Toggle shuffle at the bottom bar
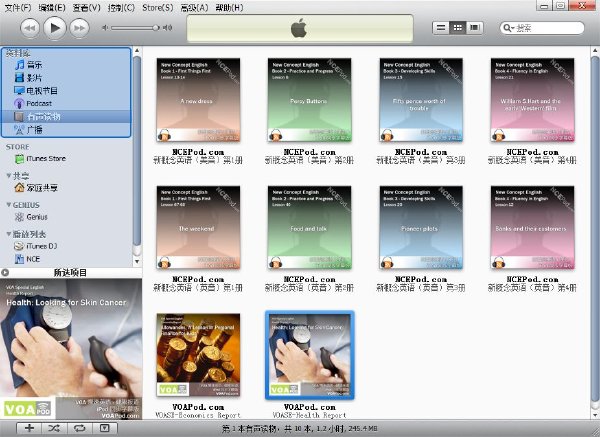Screen dimensions: 600x437 click(54, 428)
